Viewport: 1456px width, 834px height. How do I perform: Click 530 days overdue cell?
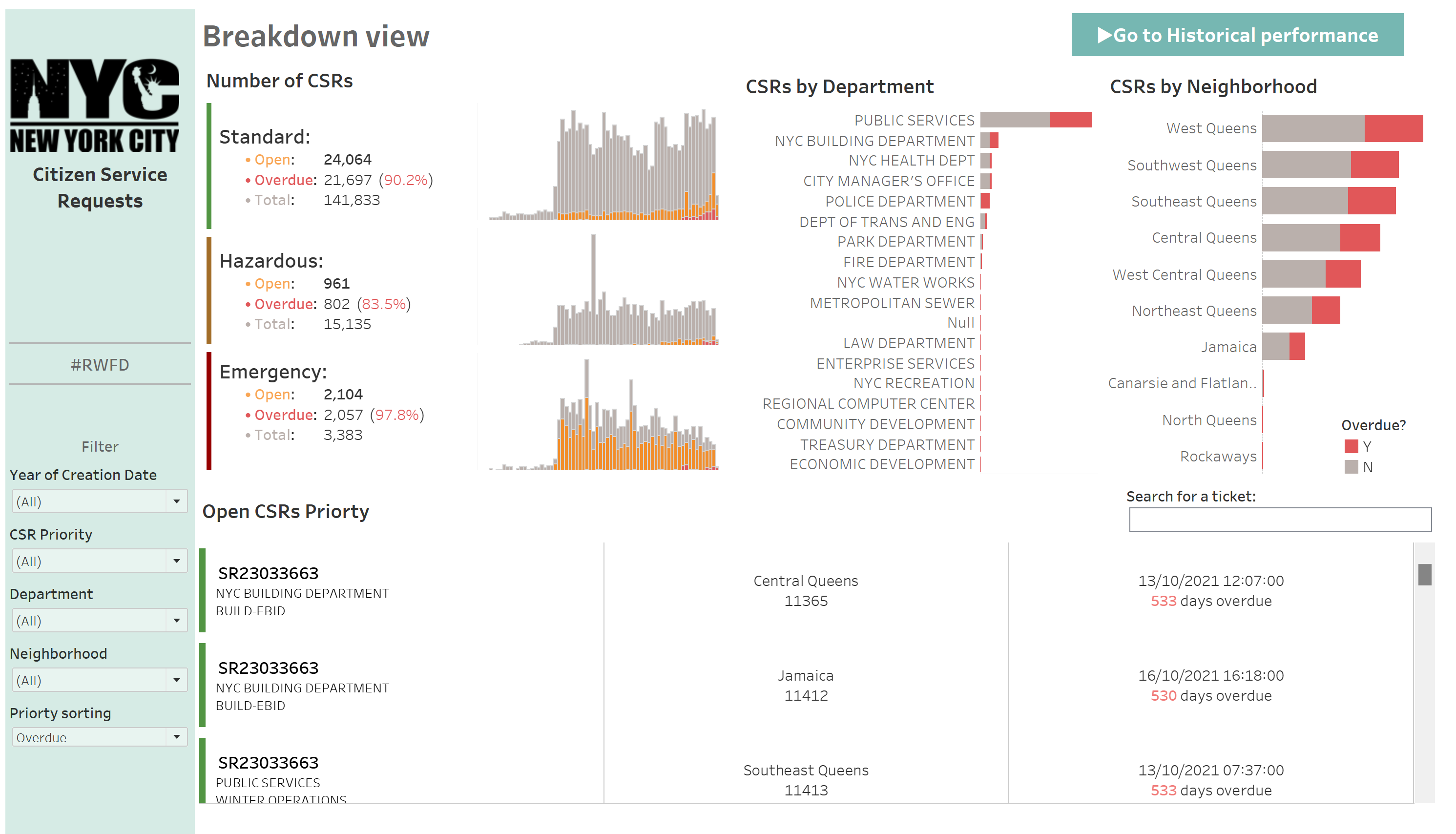coord(1211,695)
